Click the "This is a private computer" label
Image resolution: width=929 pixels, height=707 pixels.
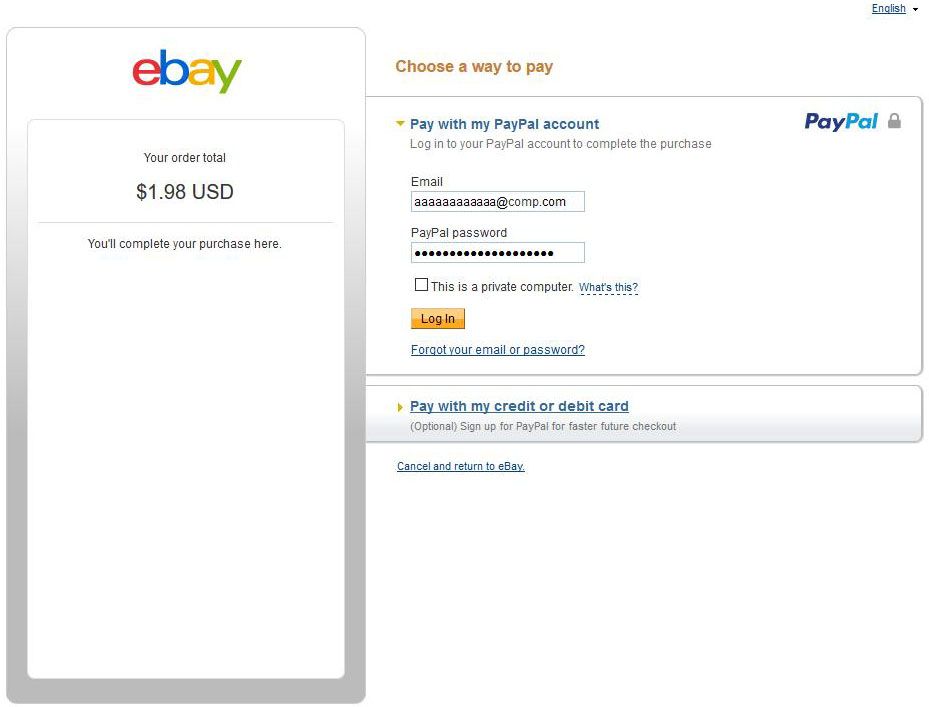tap(502, 286)
